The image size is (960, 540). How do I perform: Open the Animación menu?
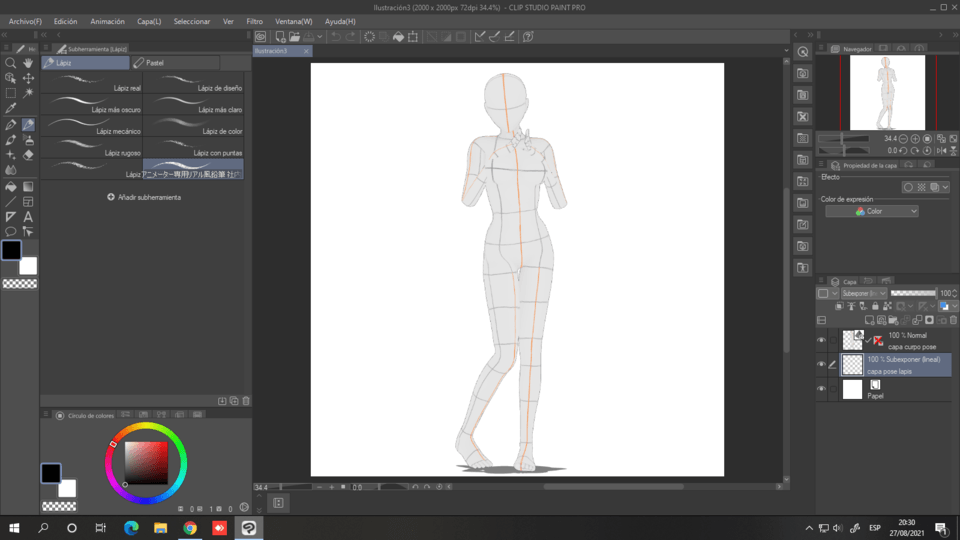click(107, 21)
